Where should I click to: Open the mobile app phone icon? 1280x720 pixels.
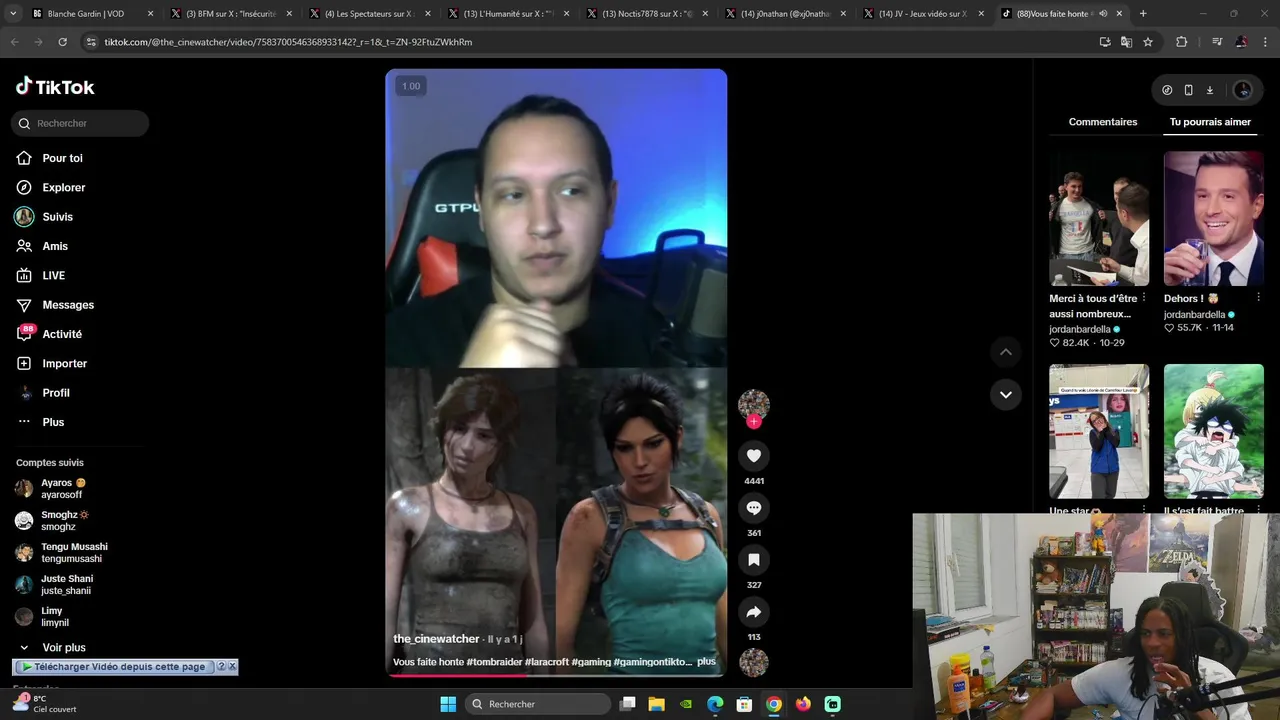pyautogui.click(x=1188, y=90)
